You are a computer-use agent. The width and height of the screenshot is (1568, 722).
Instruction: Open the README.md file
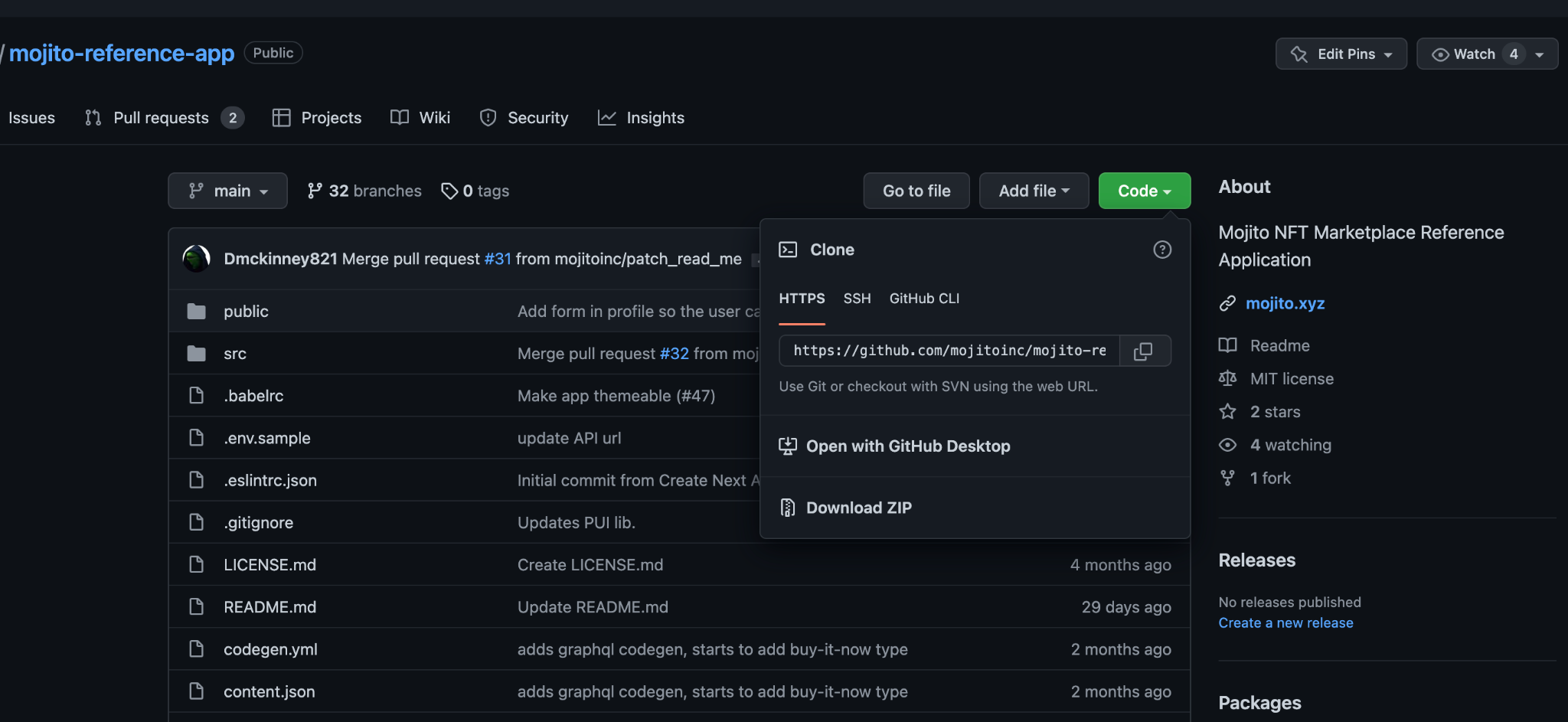tap(269, 606)
